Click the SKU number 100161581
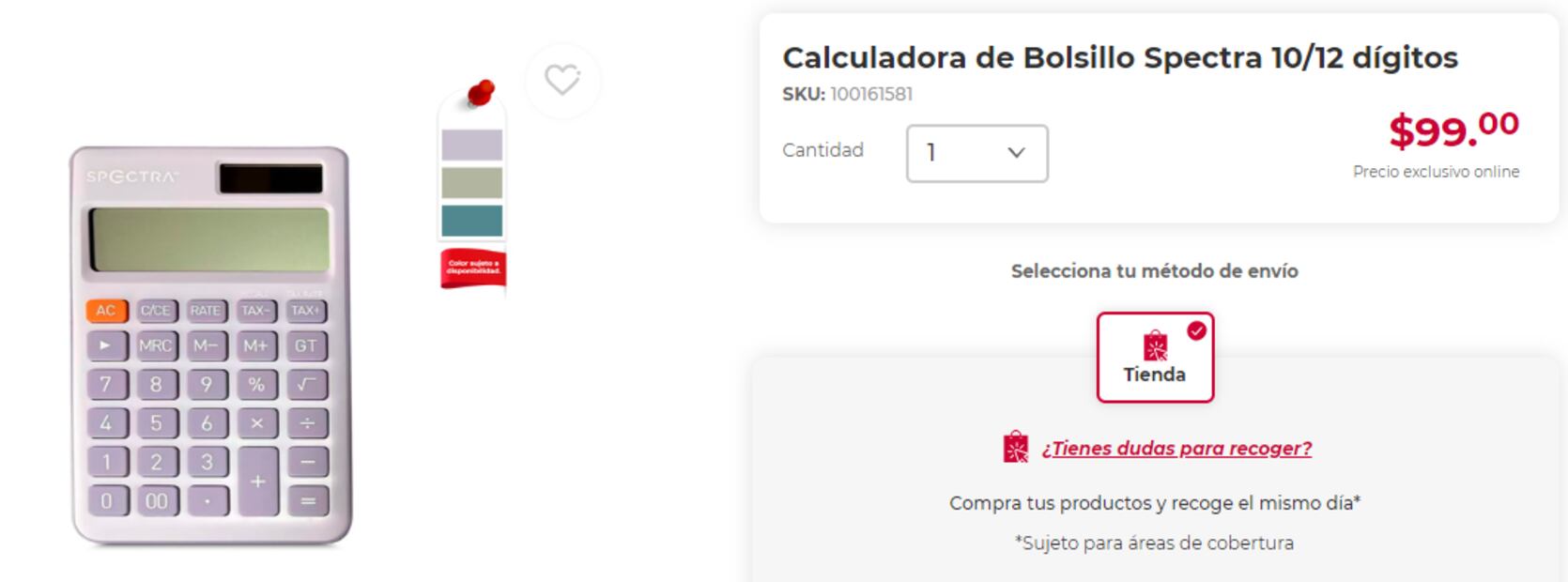Image resolution: width=1568 pixels, height=582 pixels. pos(870,94)
